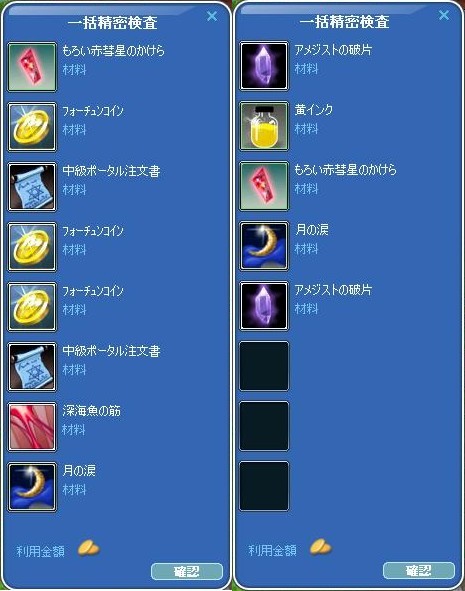Image resolution: width=465 pixels, height=591 pixels.
Task: Click the lower blue portal scroll icon
Action: (x=32, y=367)
